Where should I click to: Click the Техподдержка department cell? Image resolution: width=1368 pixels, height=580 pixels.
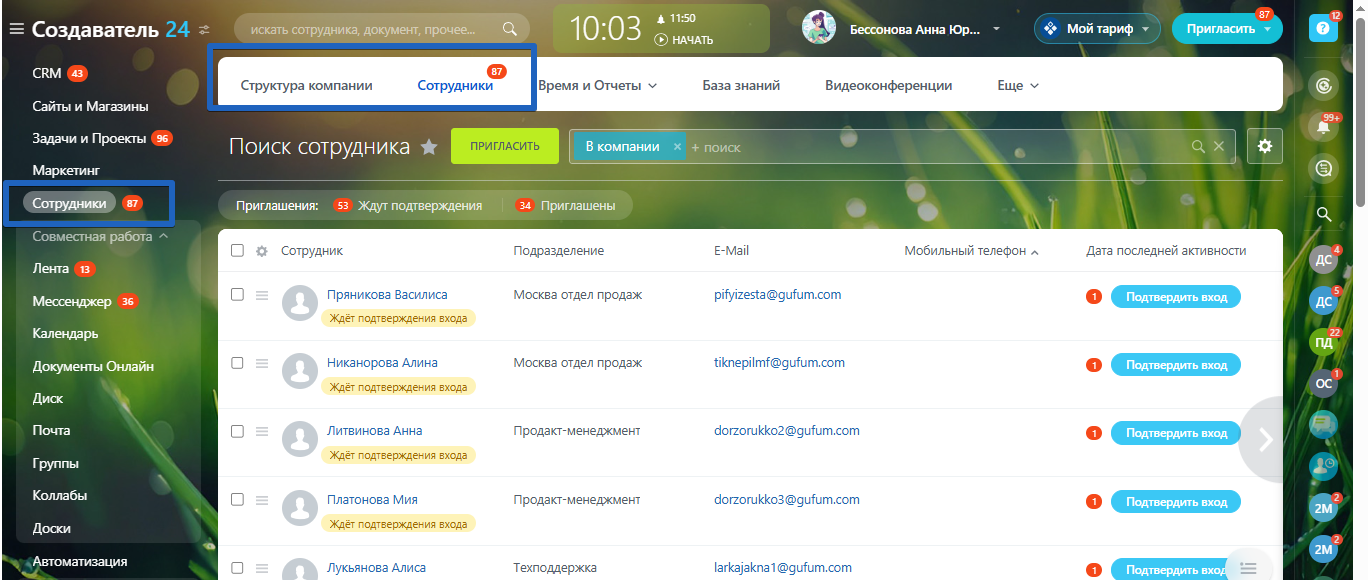click(555, 568)
